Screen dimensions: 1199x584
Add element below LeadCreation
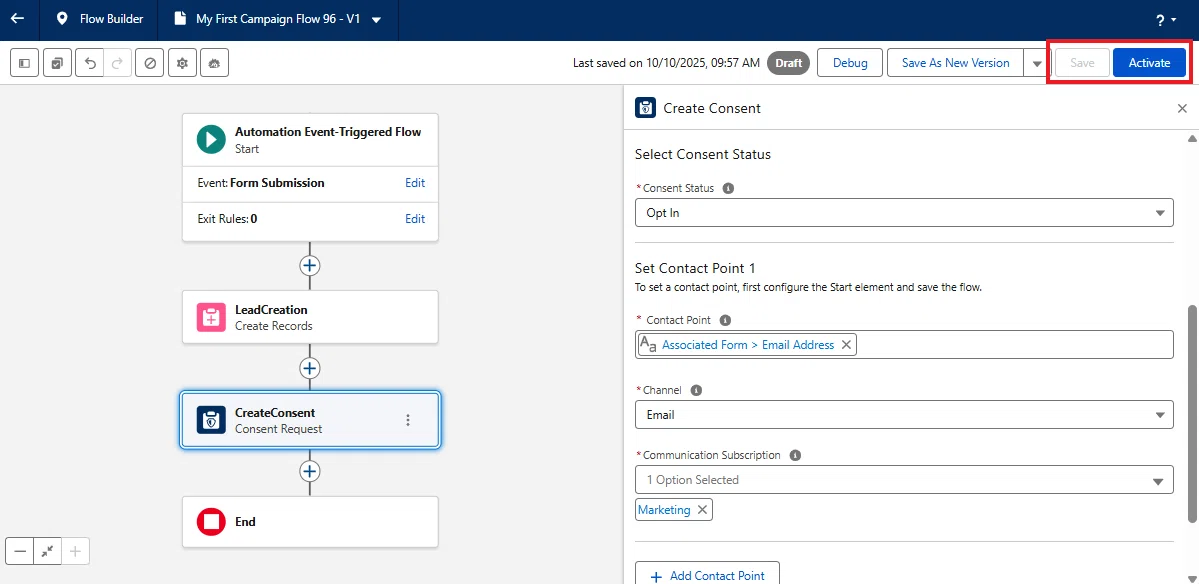pyautogui.click(x=309, y=368)
